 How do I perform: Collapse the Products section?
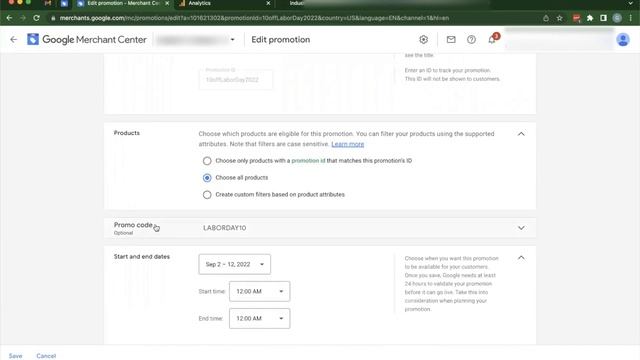[521, 134]
